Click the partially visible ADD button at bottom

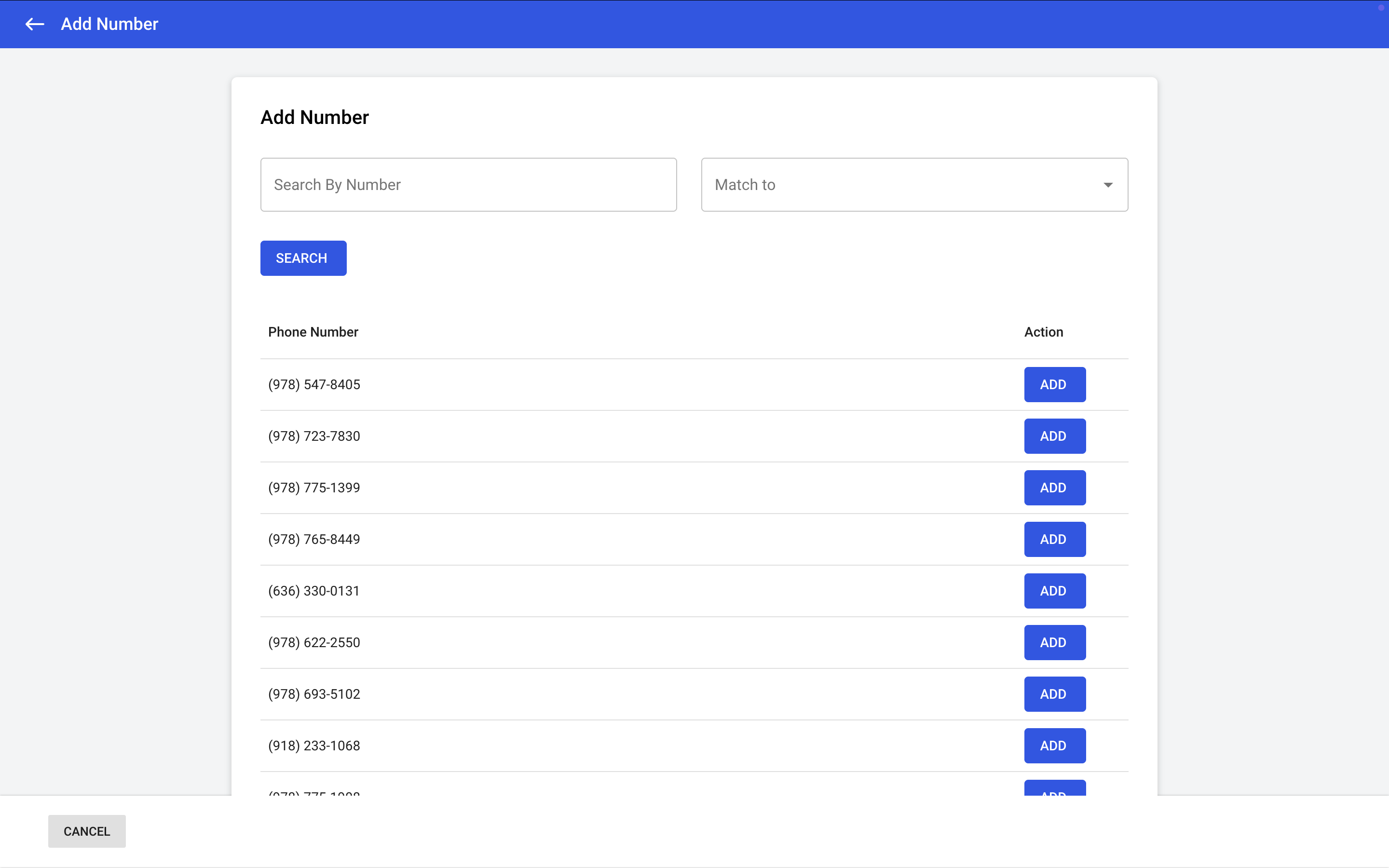(1054, 788)
